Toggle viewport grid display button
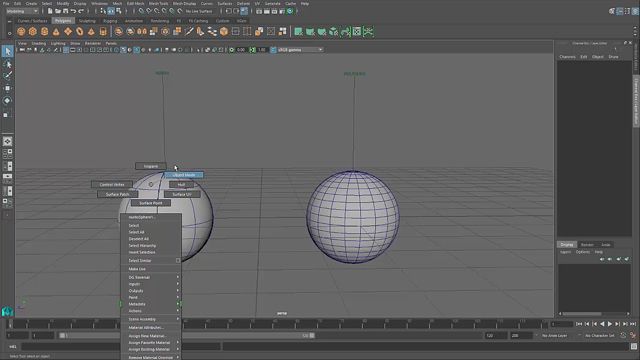Image resolution: width=640 pixels, height=360 pixels. pyautogui.click(x=66, y=50)
